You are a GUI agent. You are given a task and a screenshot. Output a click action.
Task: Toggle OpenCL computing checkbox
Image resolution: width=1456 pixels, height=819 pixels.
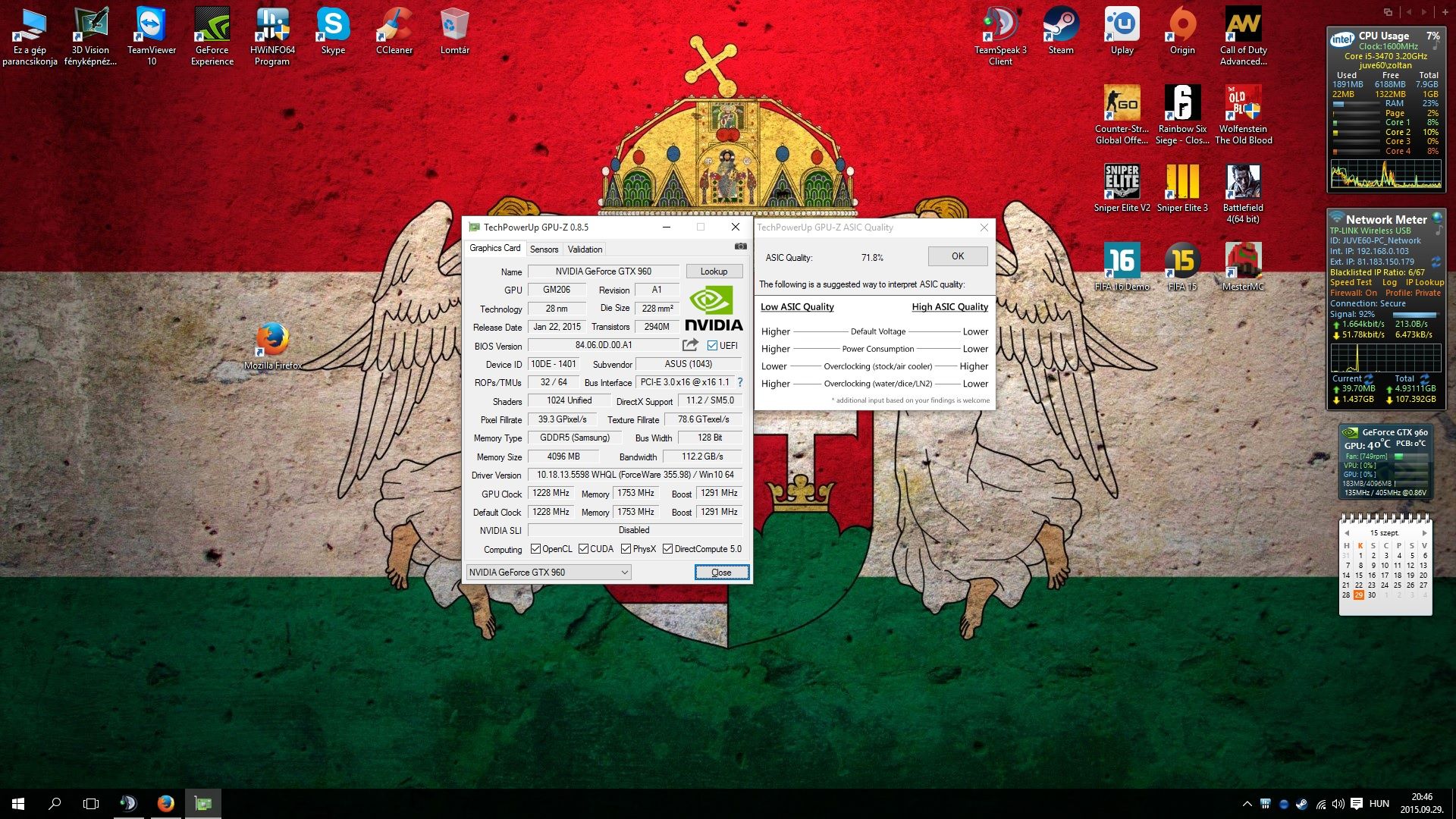pos(535,549)
